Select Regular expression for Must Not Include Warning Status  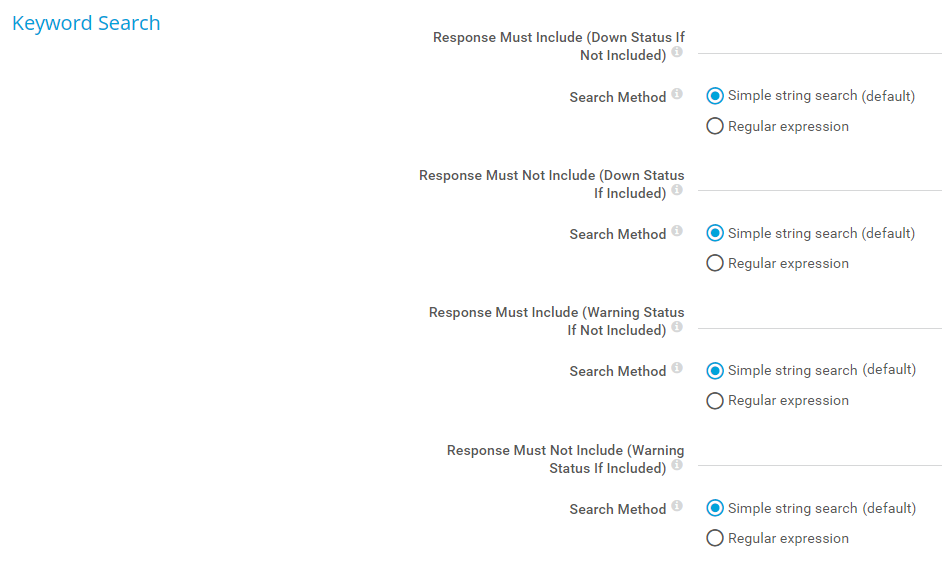pyautogui.click(x=715, y=539)
